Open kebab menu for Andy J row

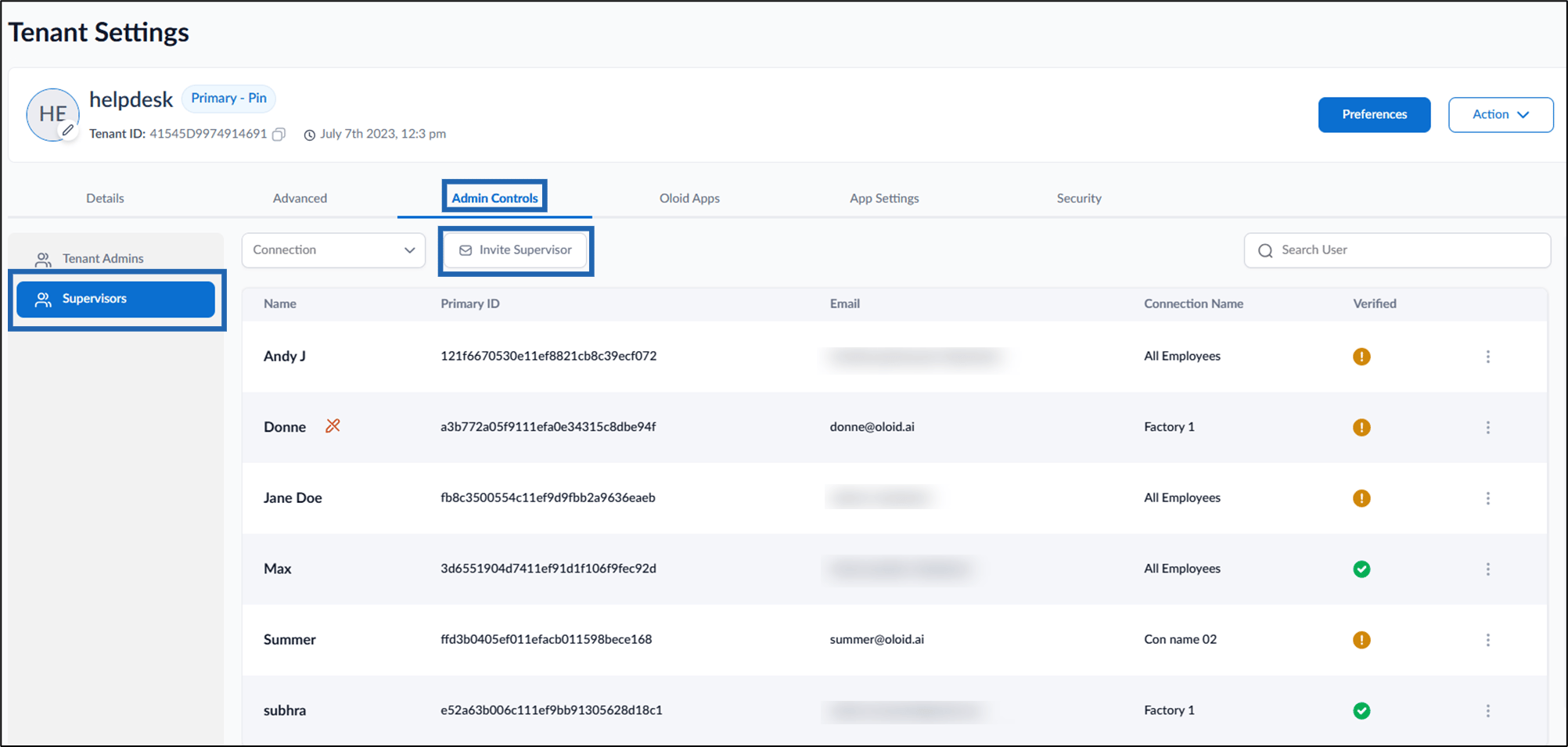[1487, 357]
